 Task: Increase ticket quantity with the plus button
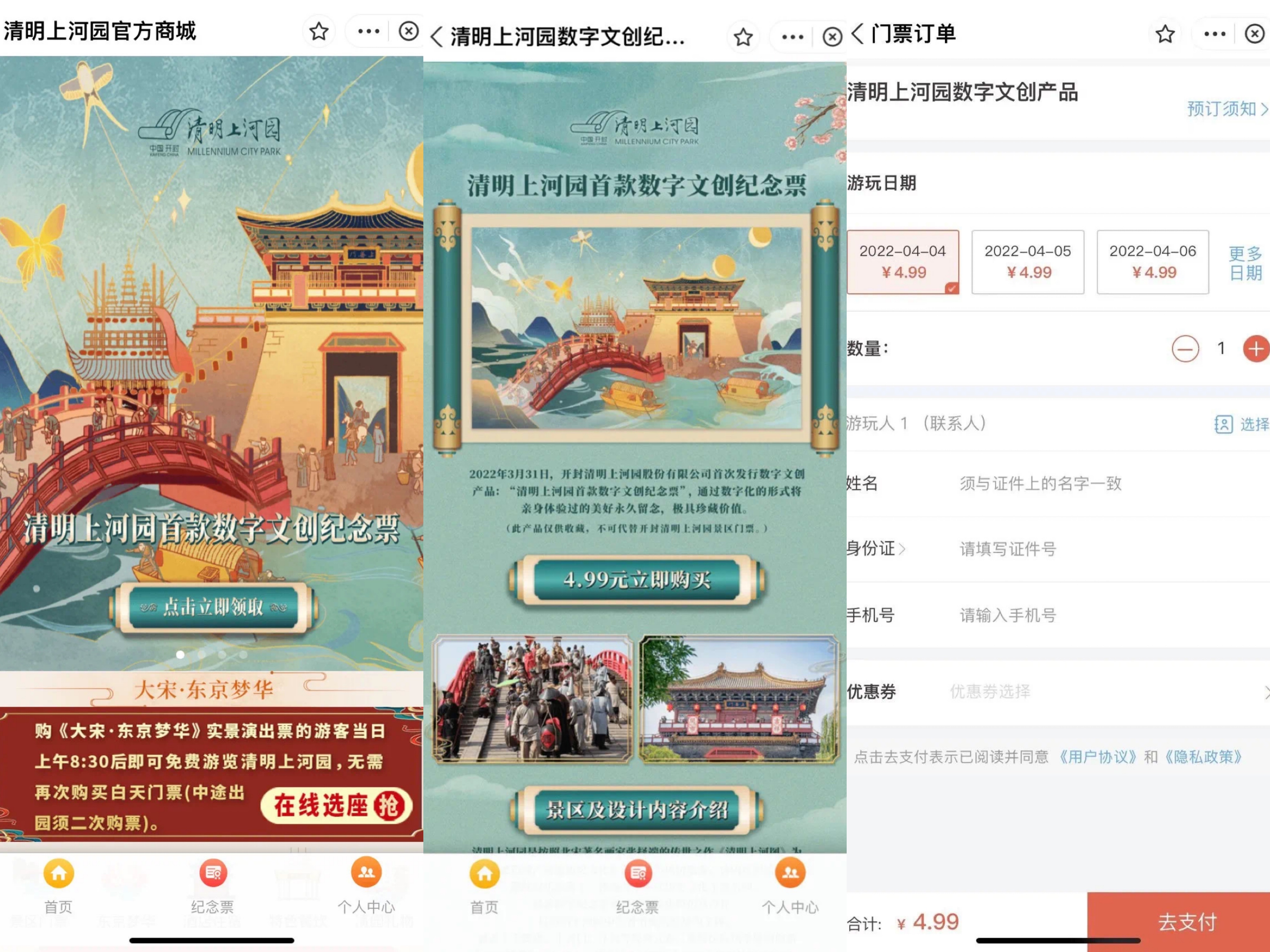(x=1256, y=348)
